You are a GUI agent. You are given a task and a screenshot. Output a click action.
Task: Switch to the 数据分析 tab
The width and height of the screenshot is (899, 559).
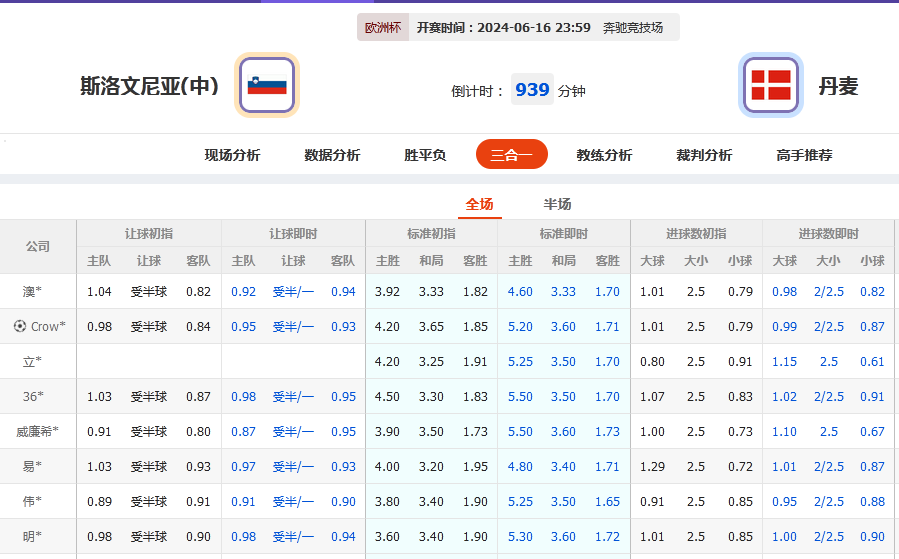pos(332,155)
